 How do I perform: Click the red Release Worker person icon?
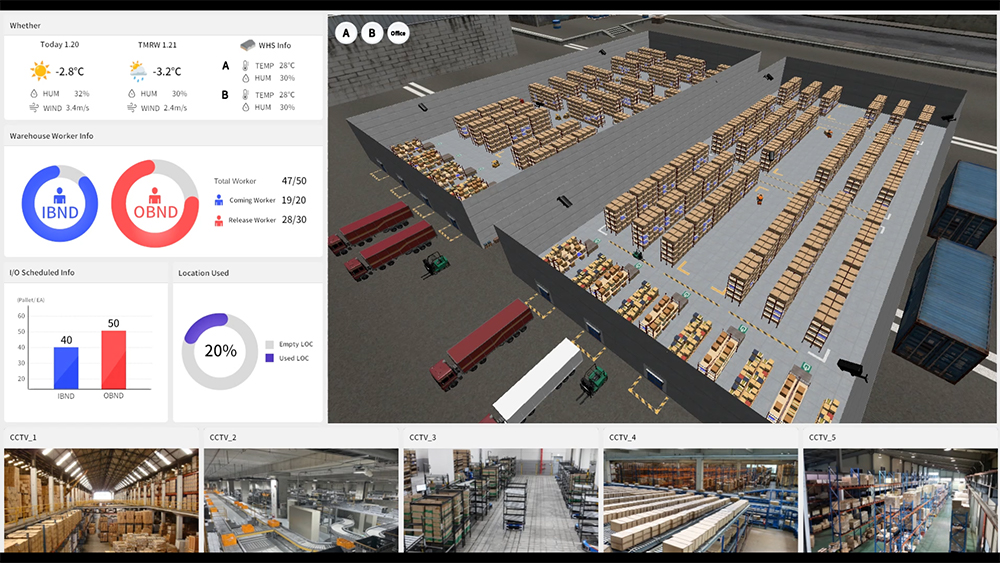coord(219,220)
